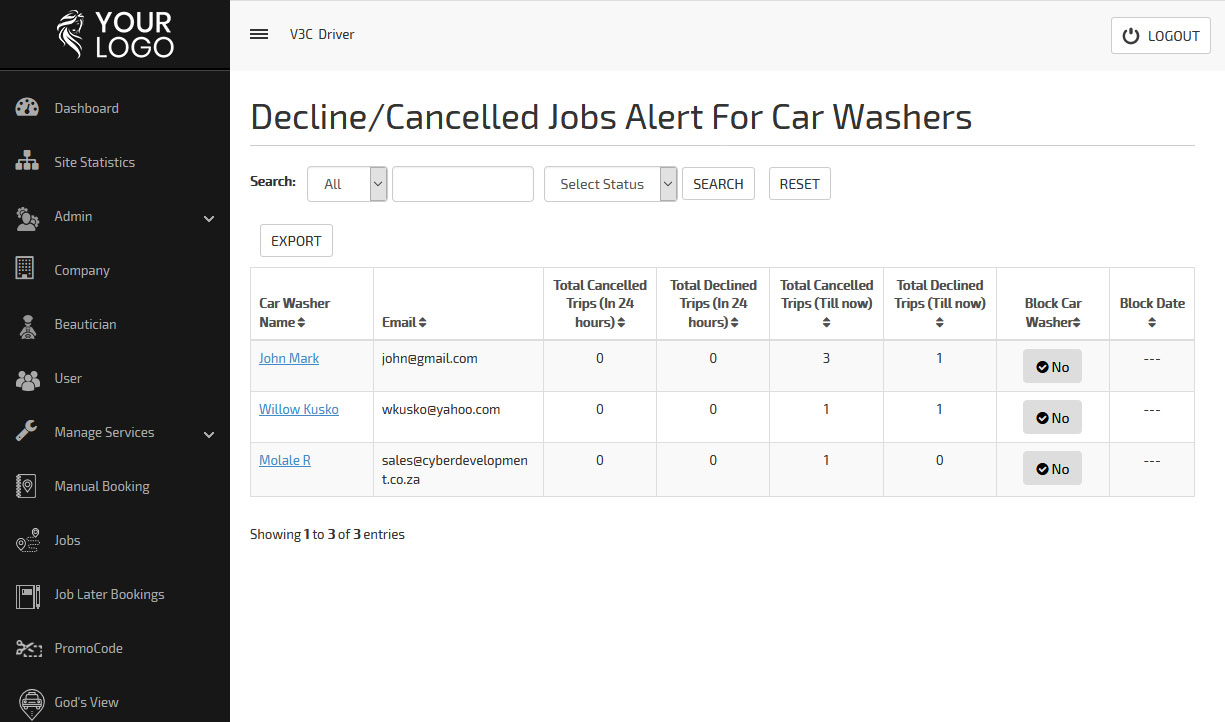Open the search field 'All' dropdown
Image resolution: width=1225 pixels, height=722 pixels.
(347, 184)
